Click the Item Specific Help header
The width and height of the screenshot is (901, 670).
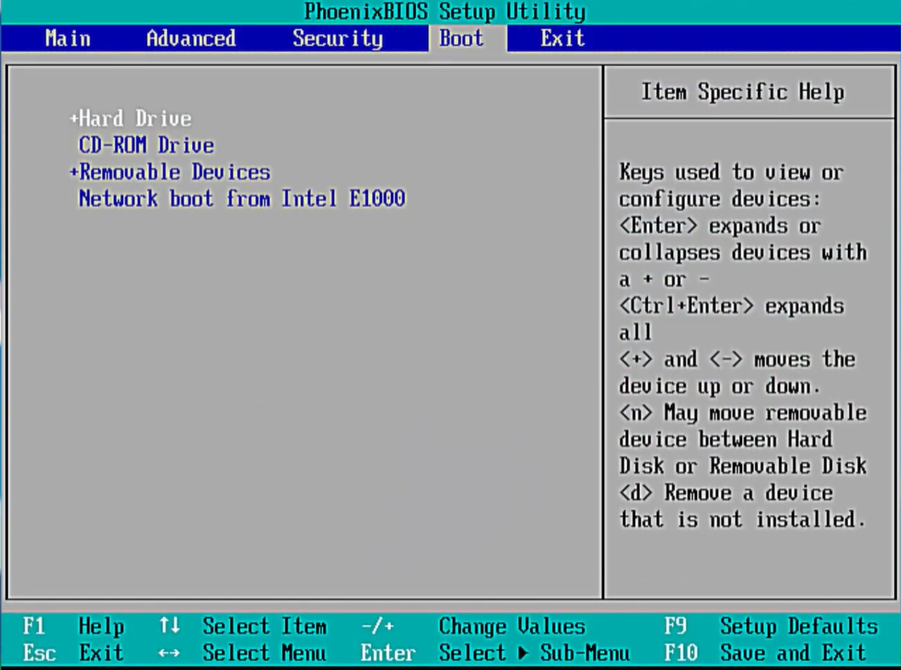(742, 93)
